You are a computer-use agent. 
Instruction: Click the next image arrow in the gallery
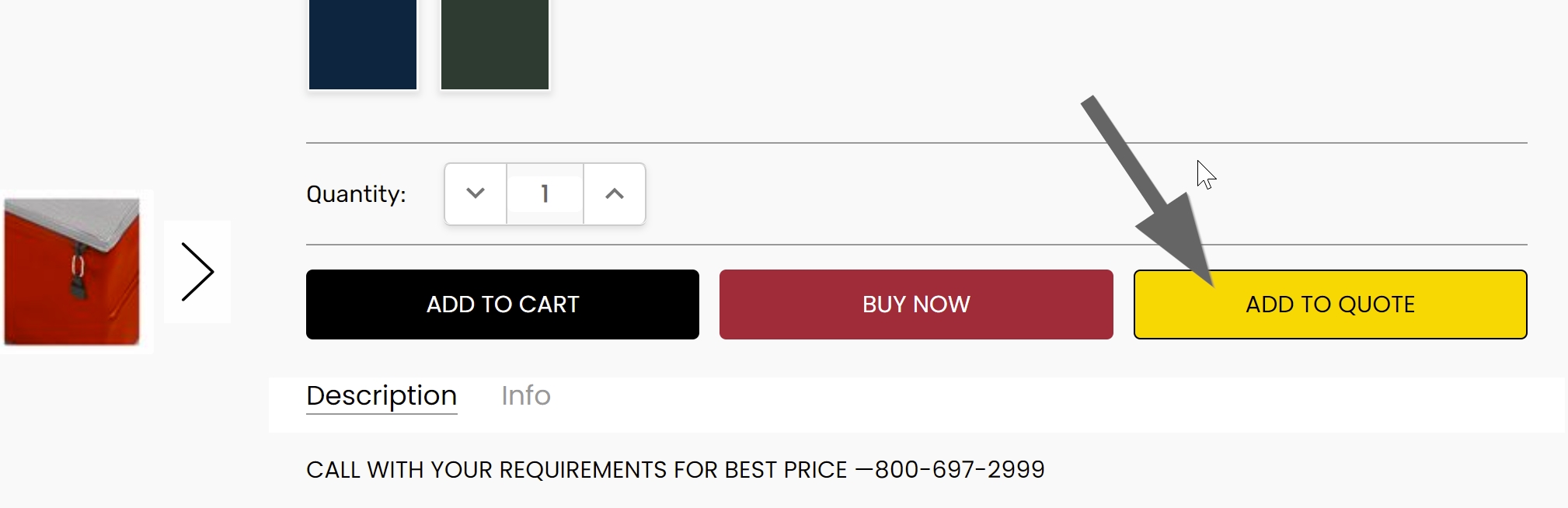tap(197, 272)
